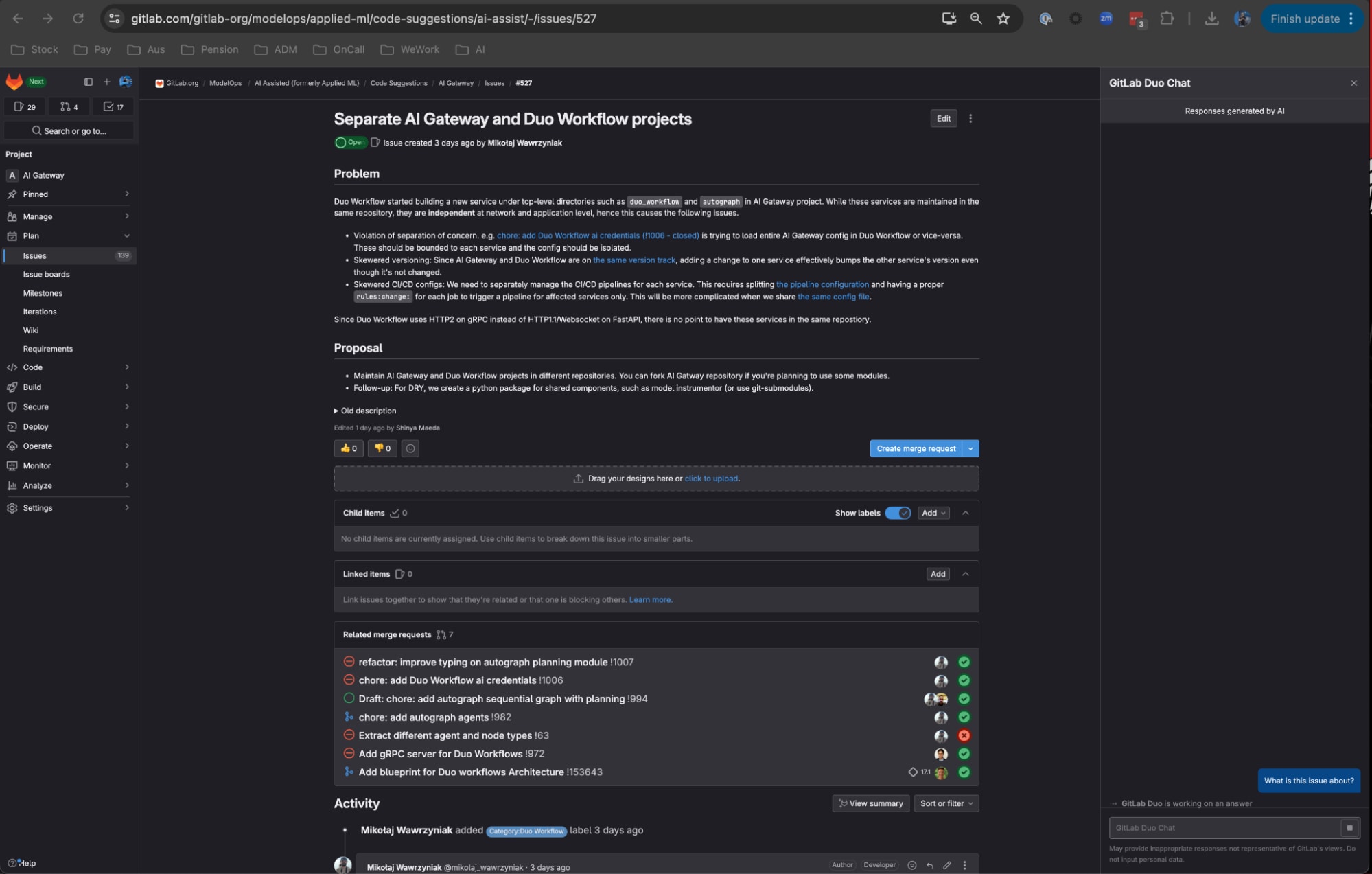
Task: Add thumbs up reaction
Action: point(349,448)
